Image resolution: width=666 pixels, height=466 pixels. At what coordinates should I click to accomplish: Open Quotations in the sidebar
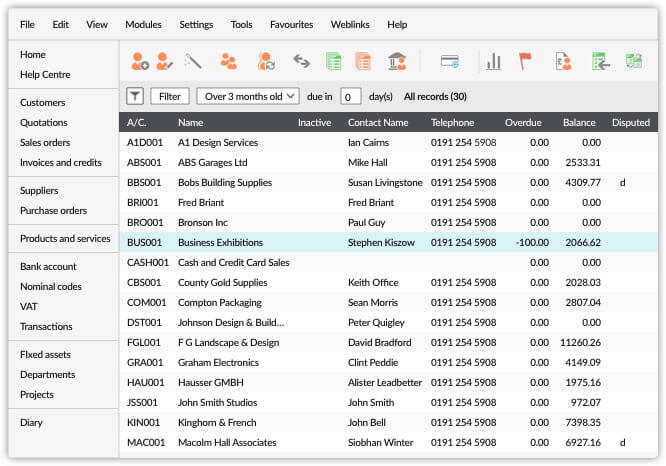point(44,122)
